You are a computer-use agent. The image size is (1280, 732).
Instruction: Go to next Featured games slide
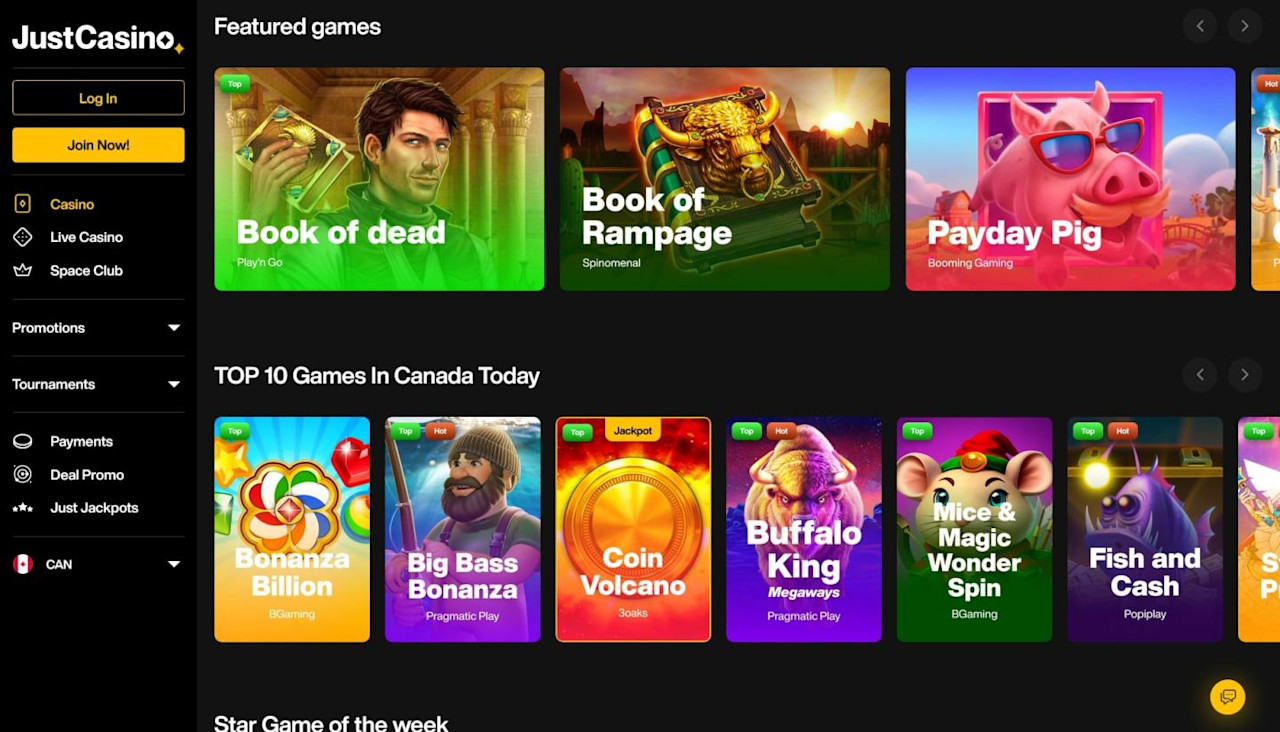(1245, 26)
